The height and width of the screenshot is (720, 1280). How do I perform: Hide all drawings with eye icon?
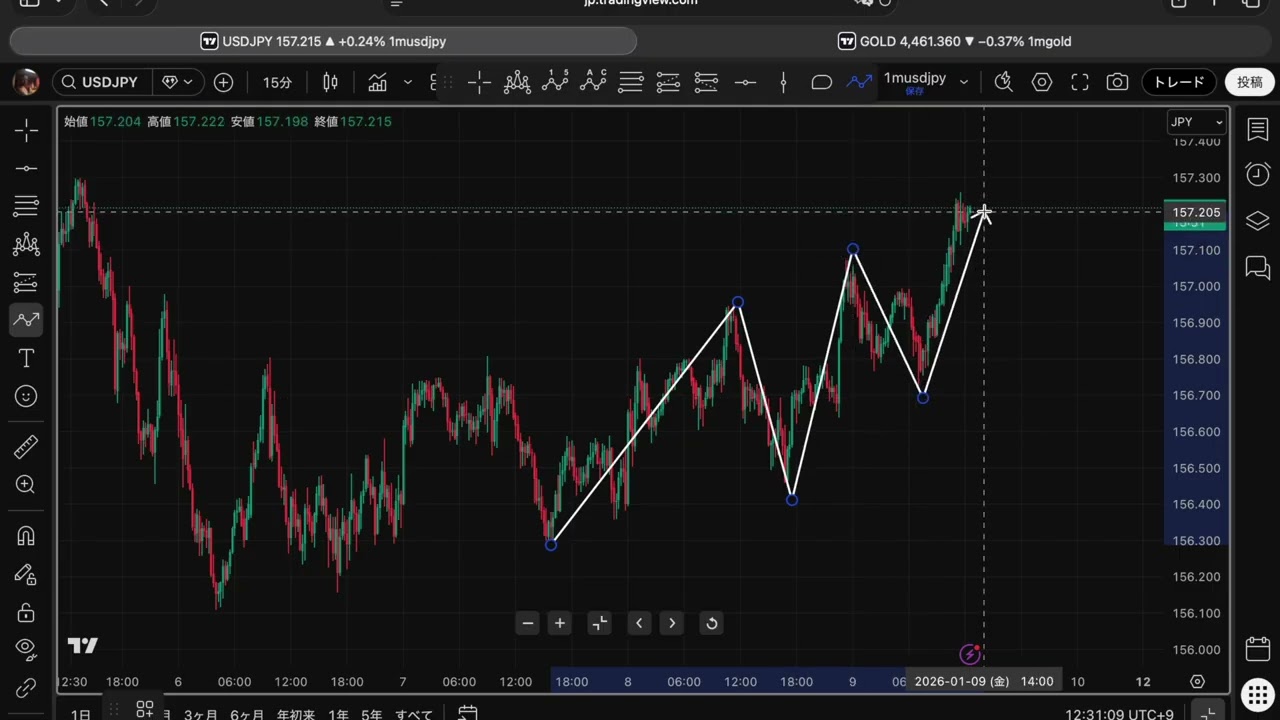pos(26,648)
